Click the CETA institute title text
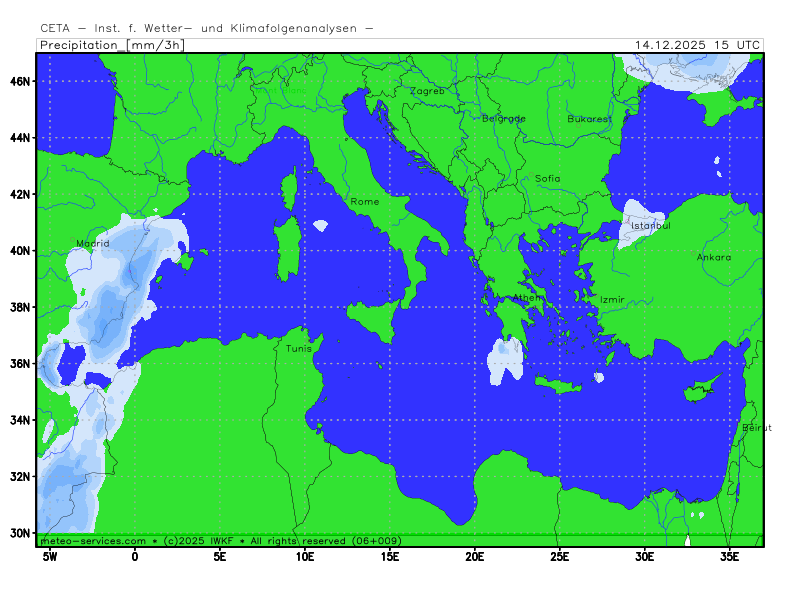The height and width of the screenshot is (600, 800). tap(207, 29)
